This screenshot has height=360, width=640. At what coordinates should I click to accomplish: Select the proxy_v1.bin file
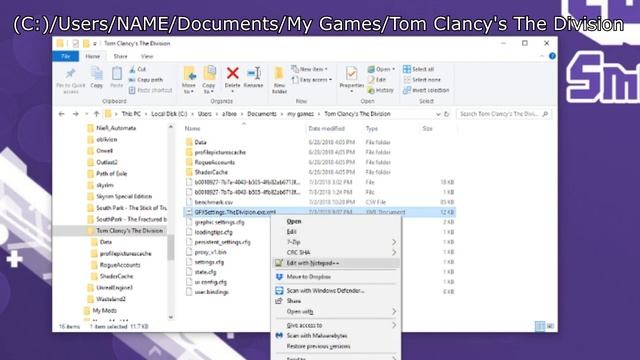(x=211, y=252)
